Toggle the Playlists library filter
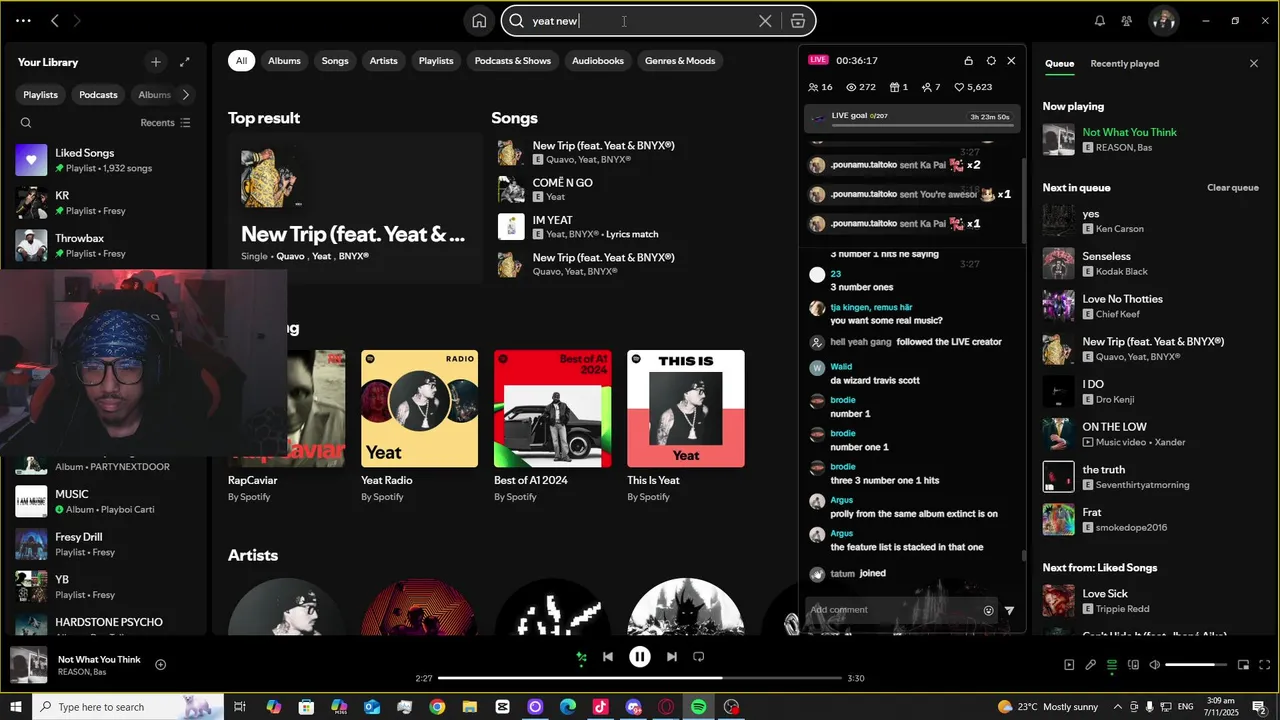This screenshot has height=720, width=1280. tap(40, 95)
